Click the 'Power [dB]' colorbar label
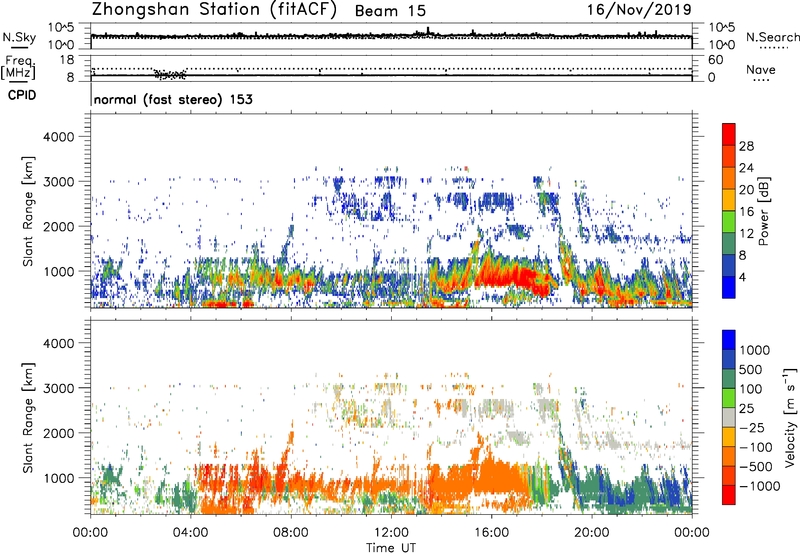800x554 pixels. click(x=764, y=211)
